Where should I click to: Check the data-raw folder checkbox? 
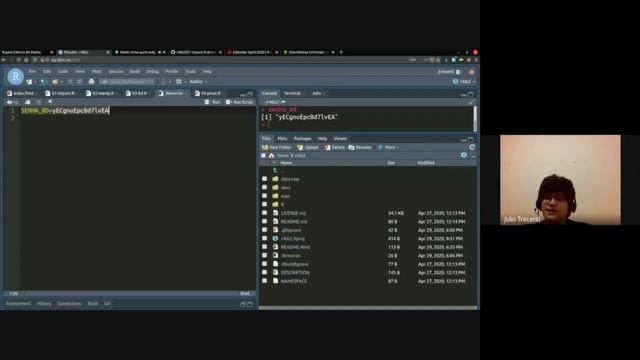pos(264,179)
